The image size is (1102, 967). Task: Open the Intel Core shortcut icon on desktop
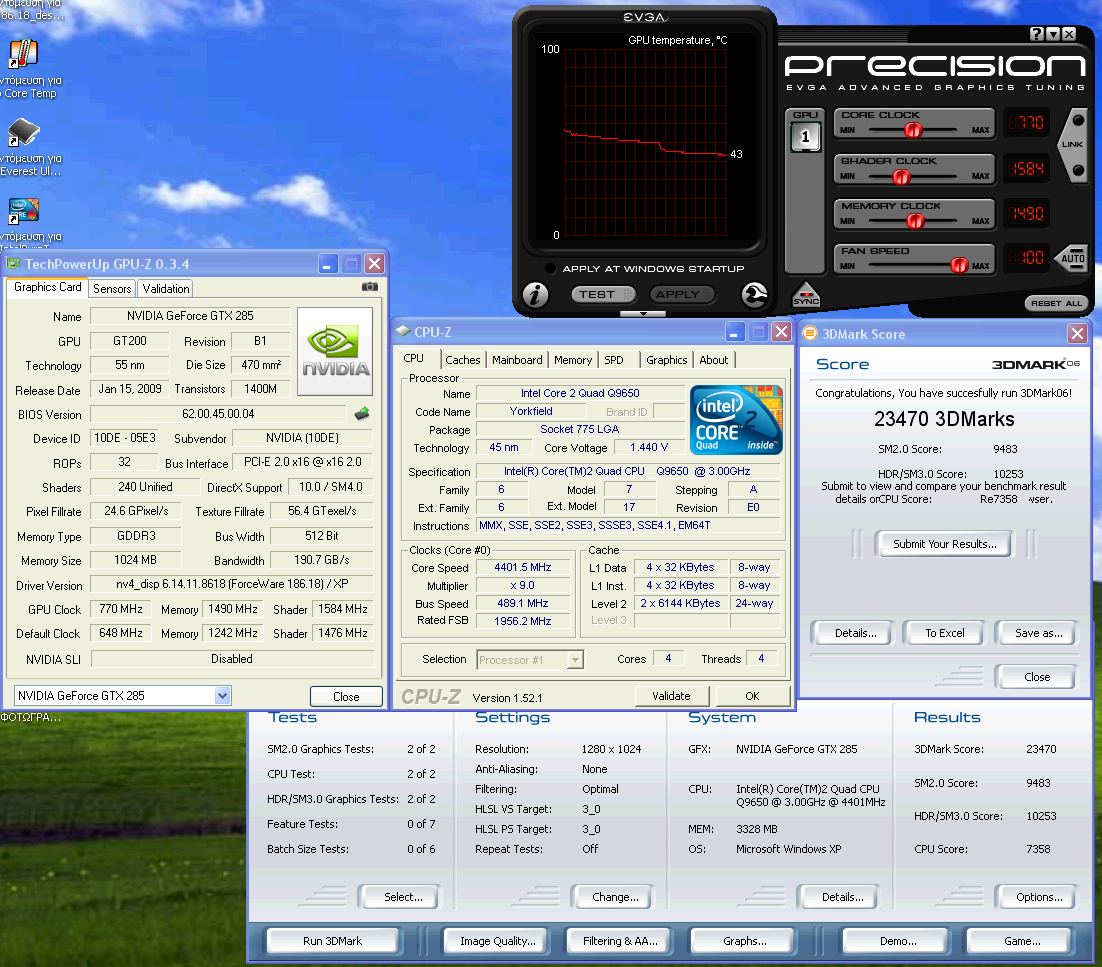click(22, 210)
